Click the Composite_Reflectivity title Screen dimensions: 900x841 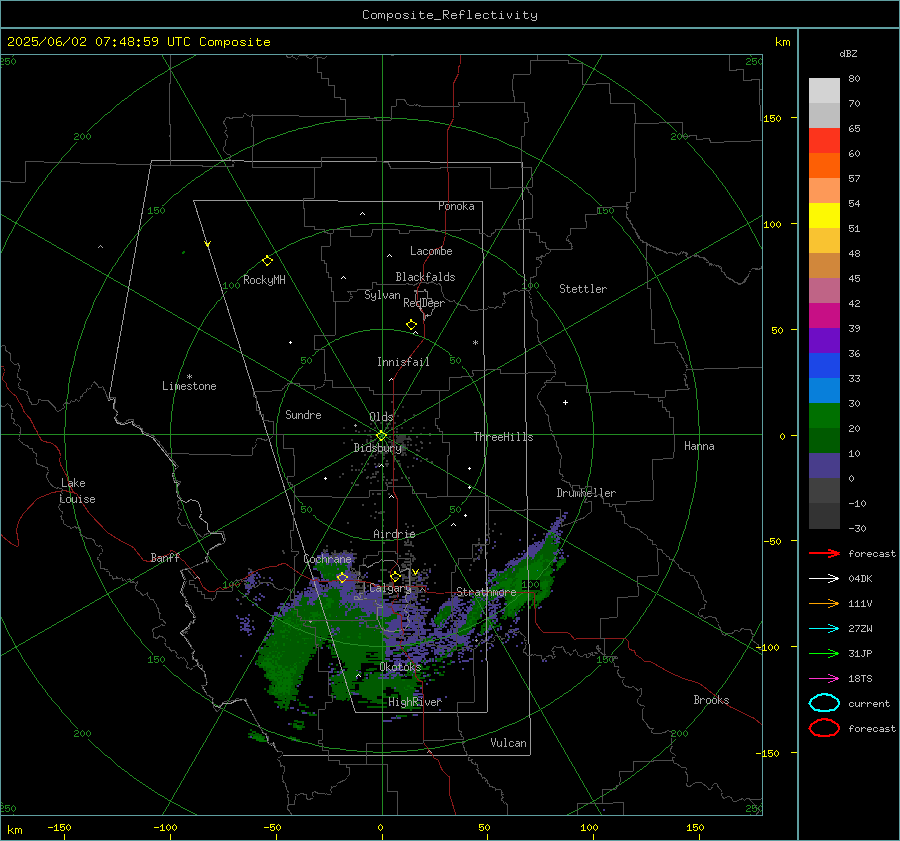click(450, 15)
